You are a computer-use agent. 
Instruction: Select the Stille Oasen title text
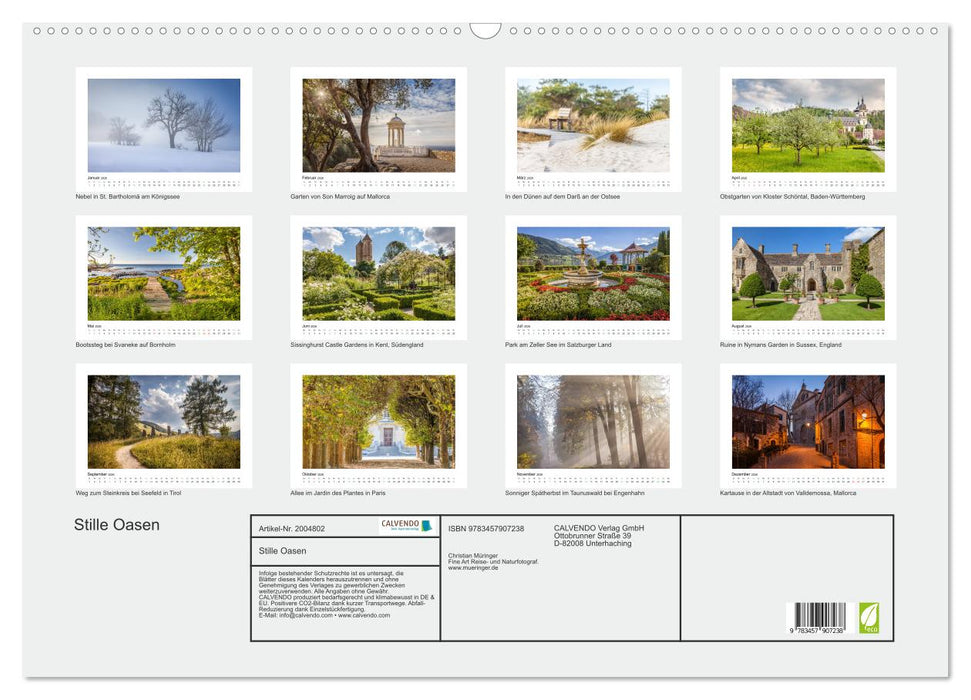tap(116, 524)
